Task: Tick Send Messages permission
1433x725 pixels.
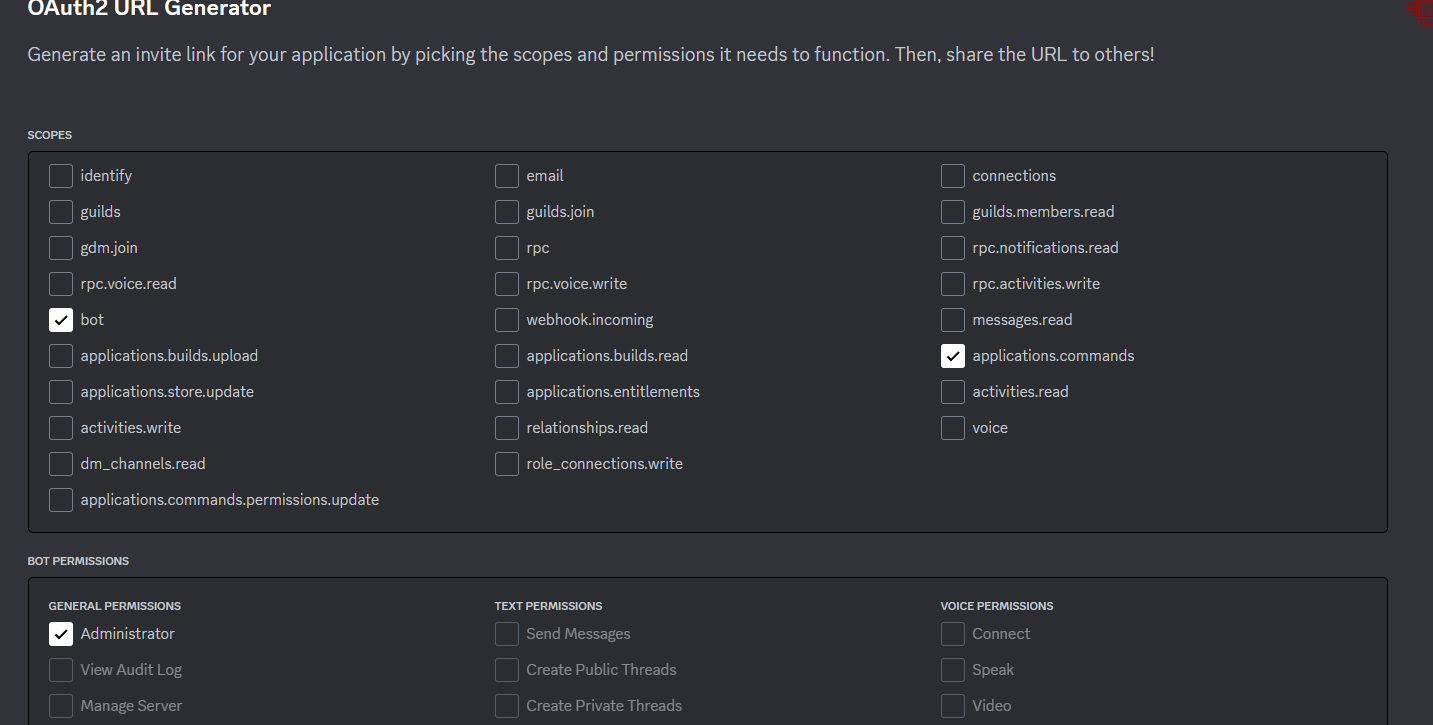Action: tap(507, 634)
